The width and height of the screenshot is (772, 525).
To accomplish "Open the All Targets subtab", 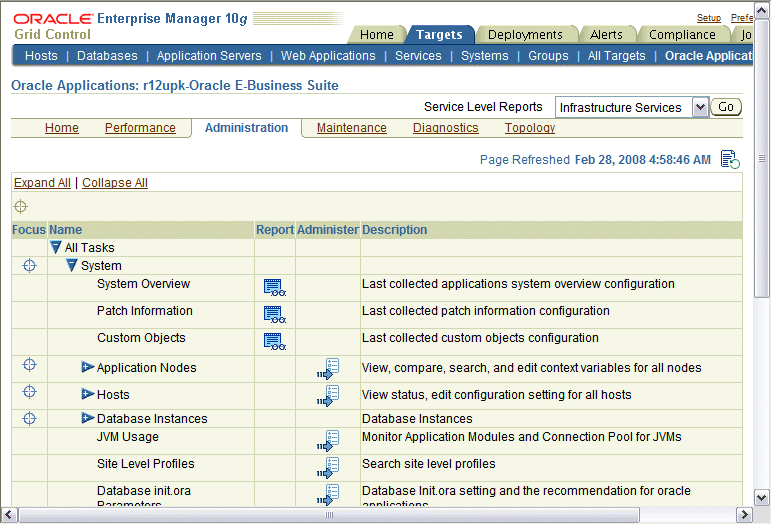I will [616, 56].
